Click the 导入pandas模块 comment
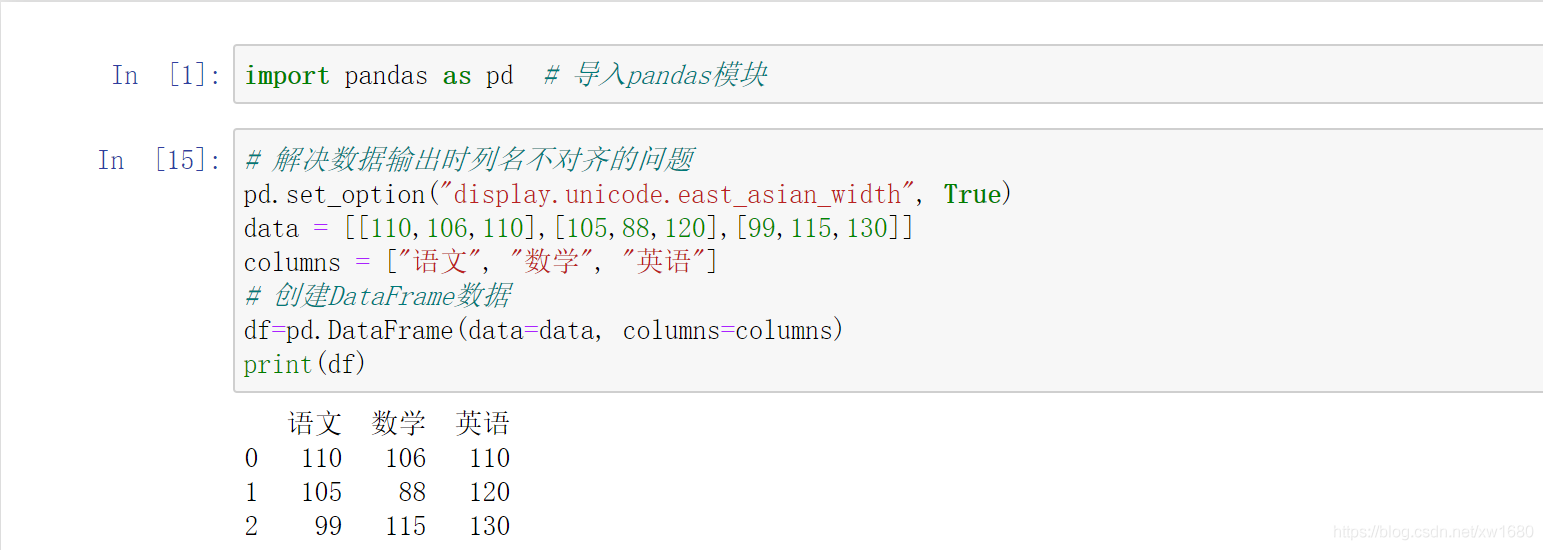 coord(655,75)
